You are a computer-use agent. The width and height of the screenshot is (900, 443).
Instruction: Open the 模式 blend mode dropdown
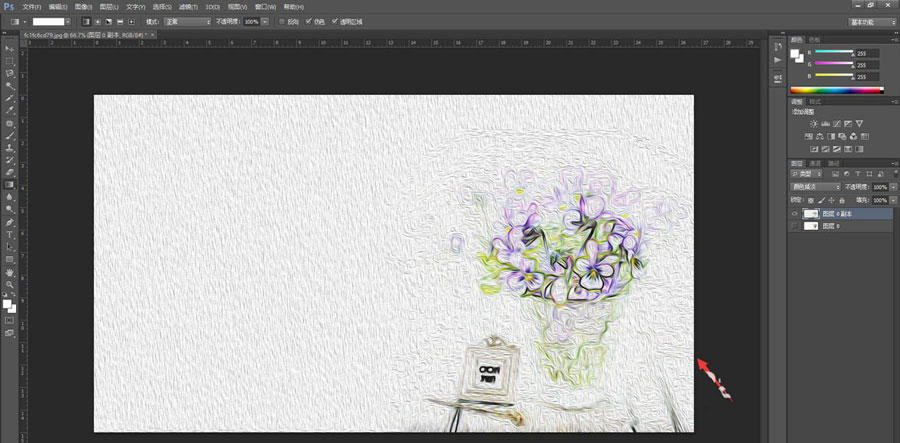(x=187, y=20)
